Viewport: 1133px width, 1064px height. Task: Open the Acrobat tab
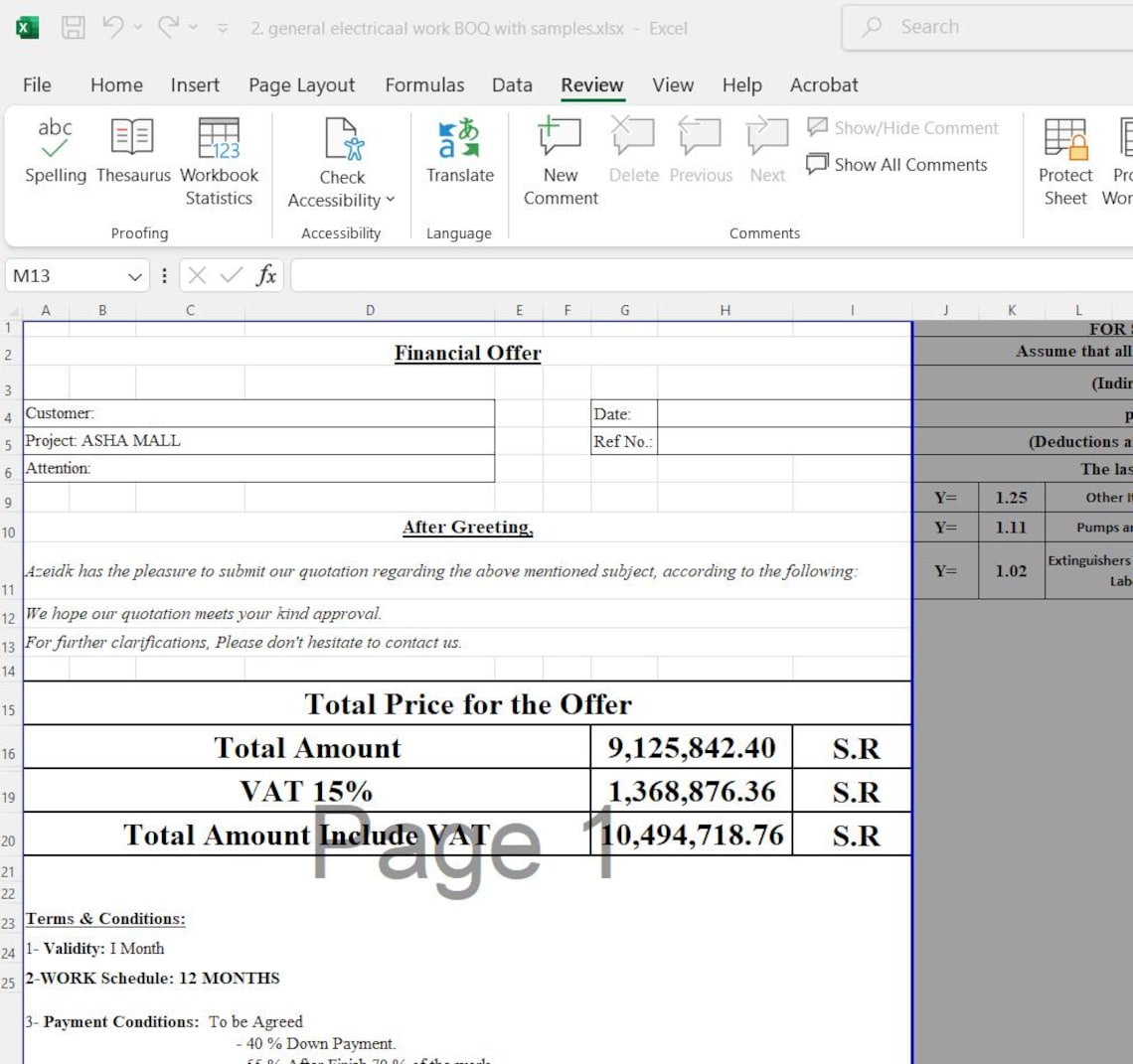tap(824, 85)
